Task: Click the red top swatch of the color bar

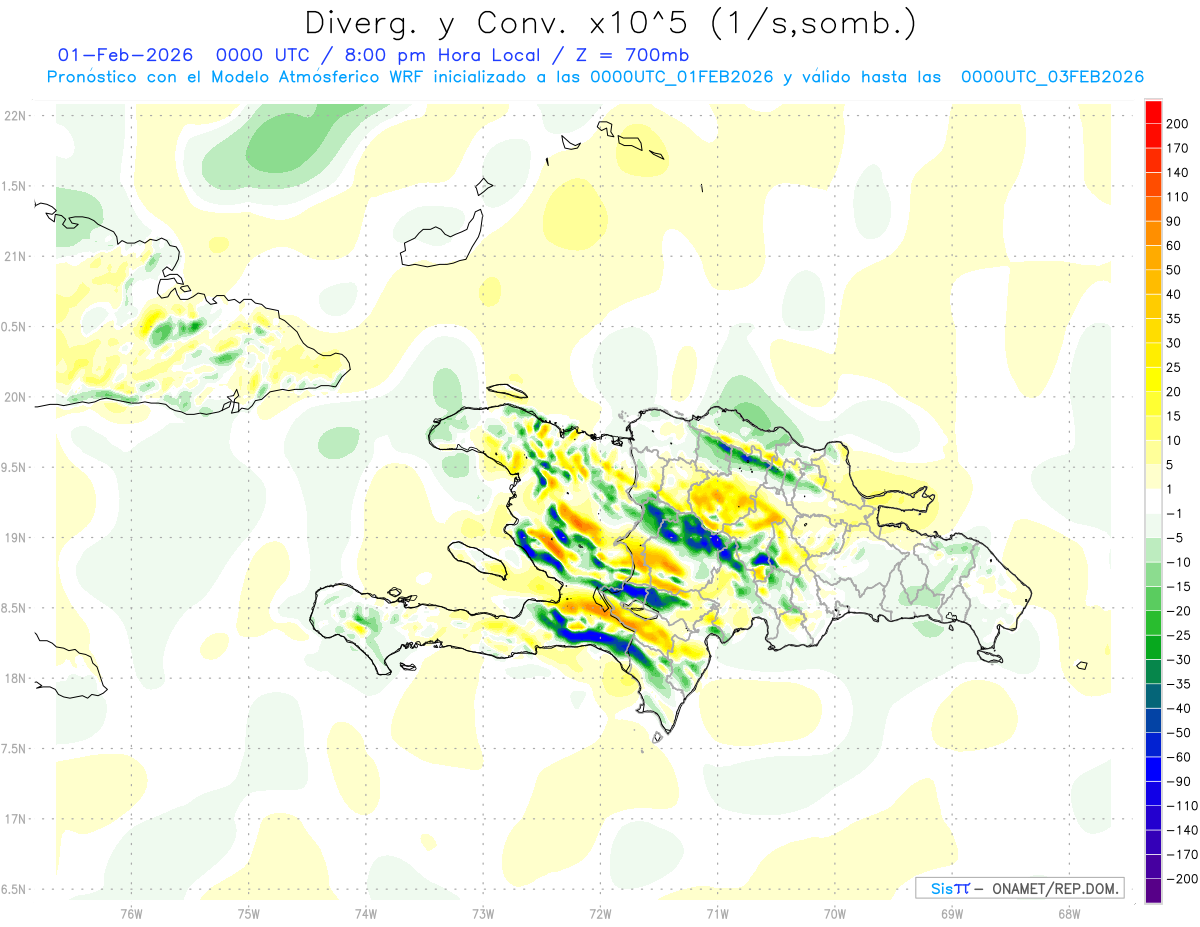Action: (1153, 111)
